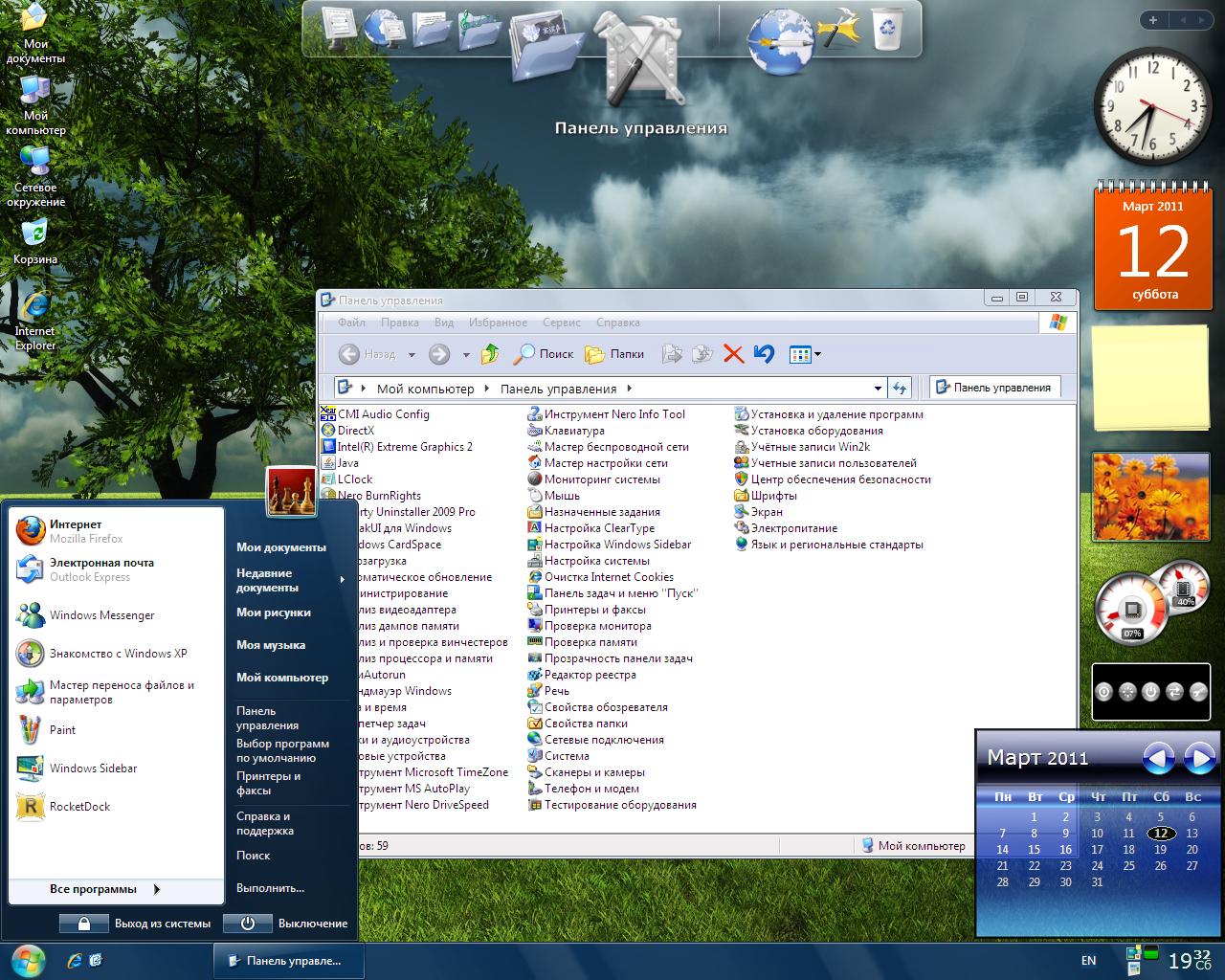Click Выполнить... run command
This screenshot has height=980, width=1225.
click(270, 888)
